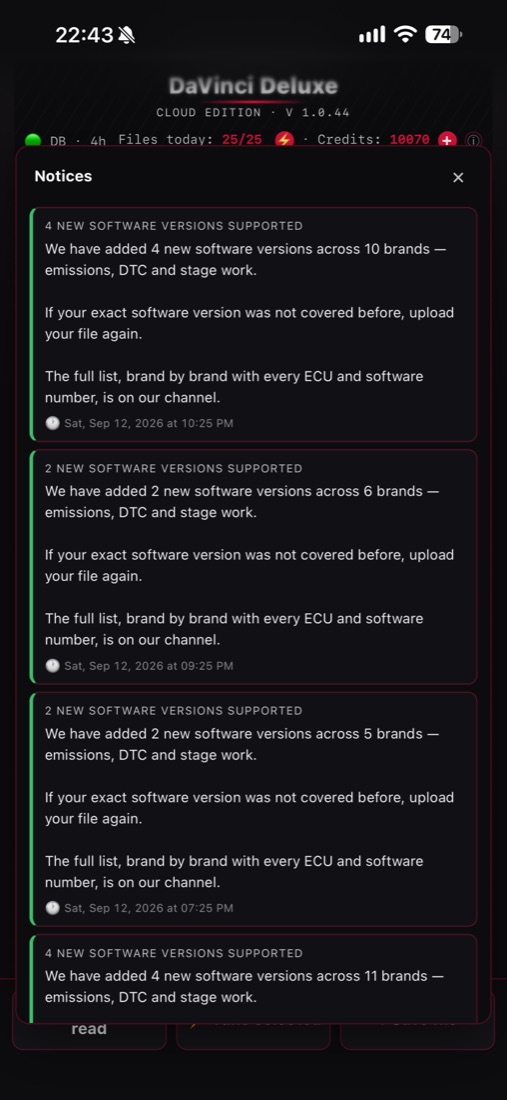Open the notice mentioning 6 brands
507x1100 pixels.
[254, 567]
